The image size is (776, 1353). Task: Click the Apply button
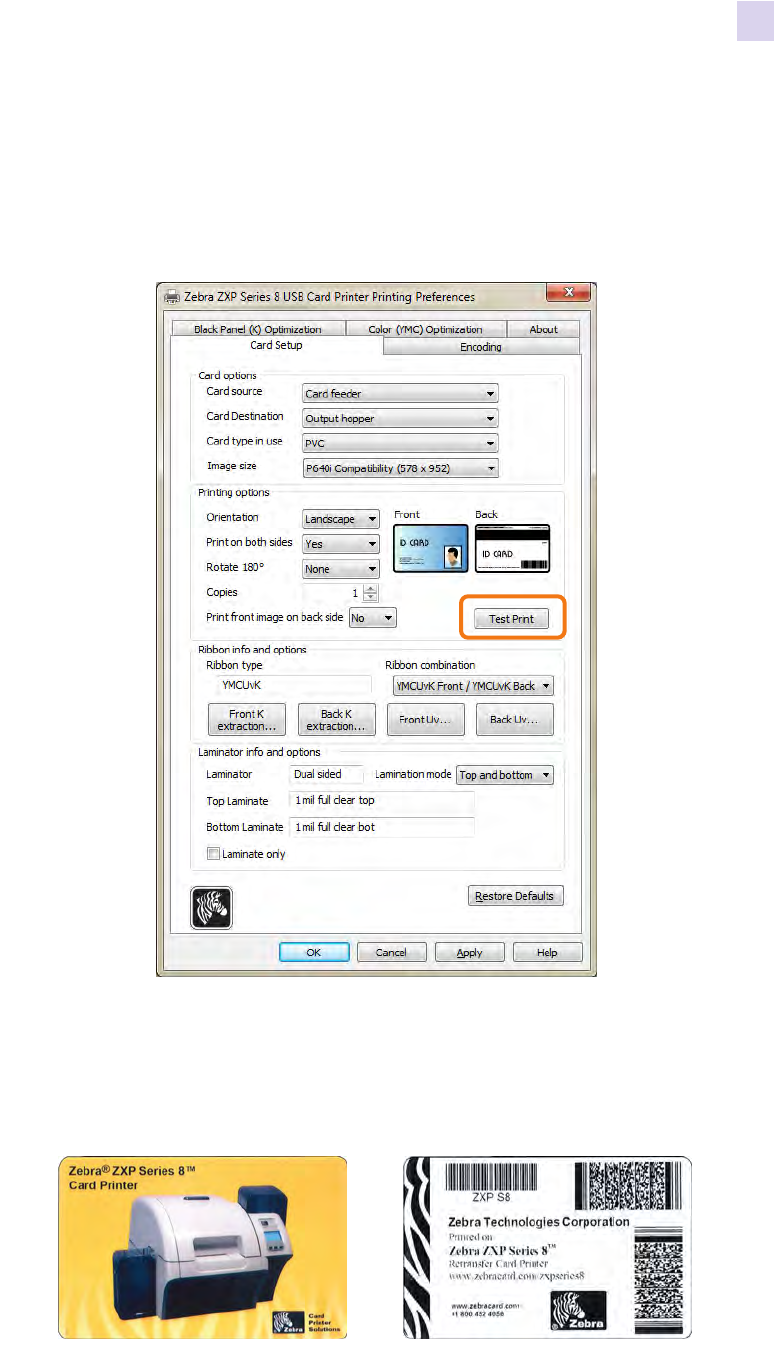point(469,953)
